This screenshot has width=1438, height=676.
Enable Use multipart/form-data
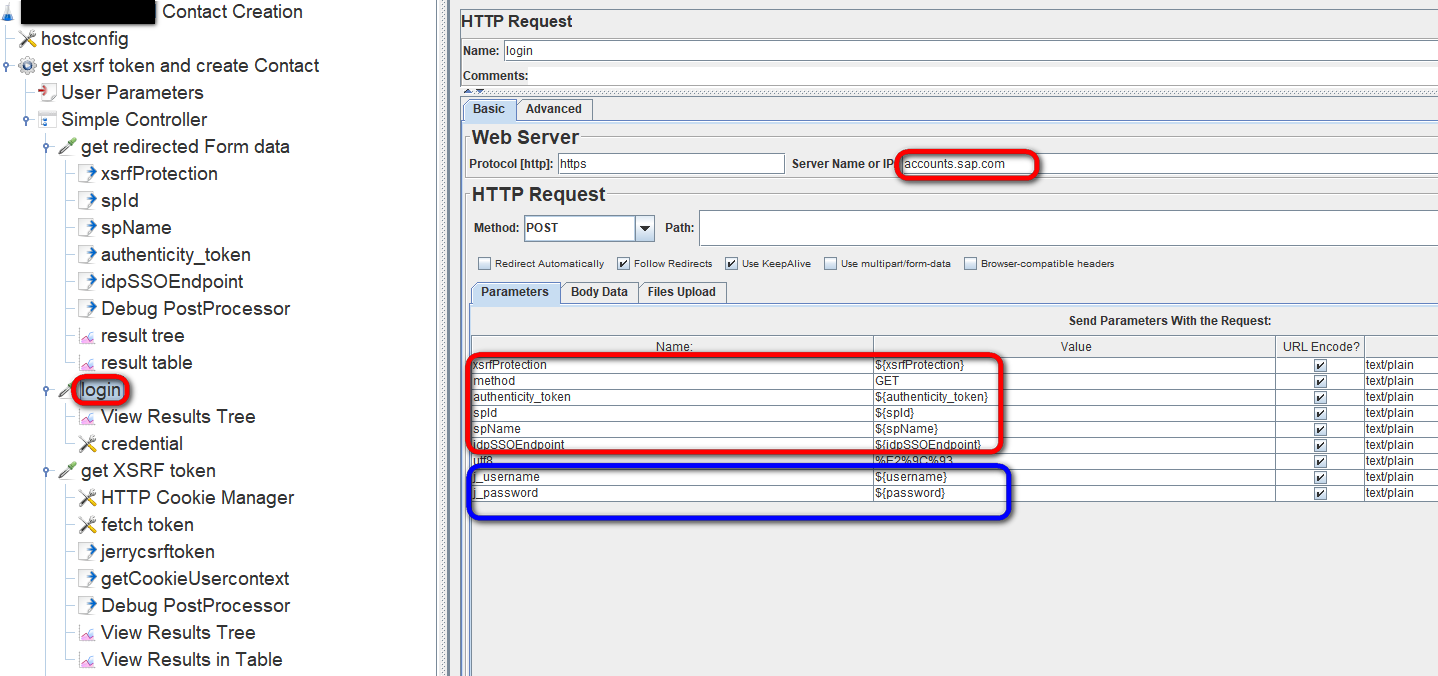(831, 264)
